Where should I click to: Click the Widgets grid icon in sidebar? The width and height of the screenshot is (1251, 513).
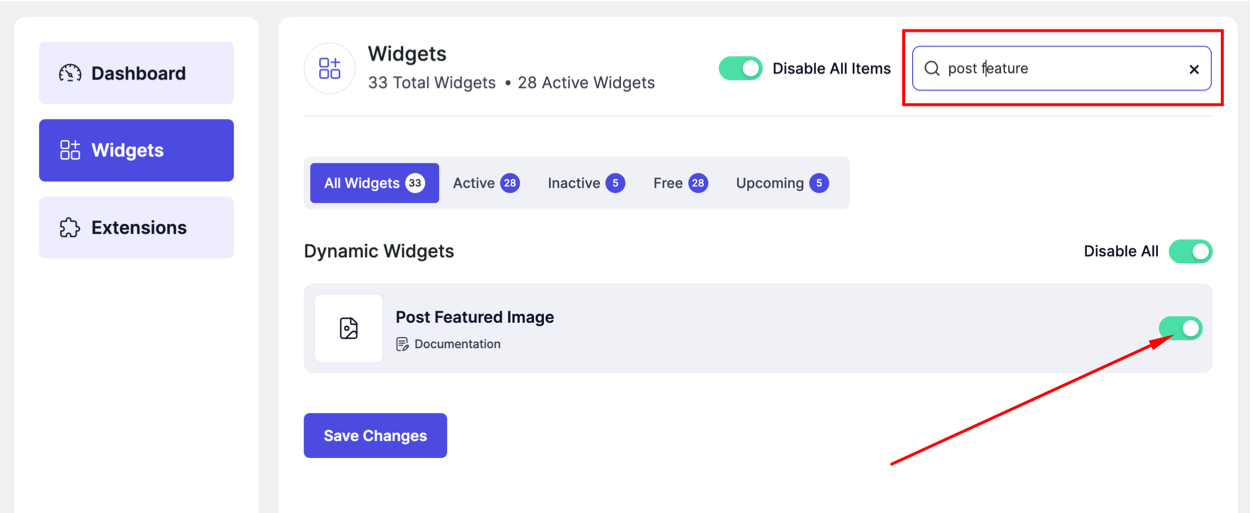coord(70,150)
